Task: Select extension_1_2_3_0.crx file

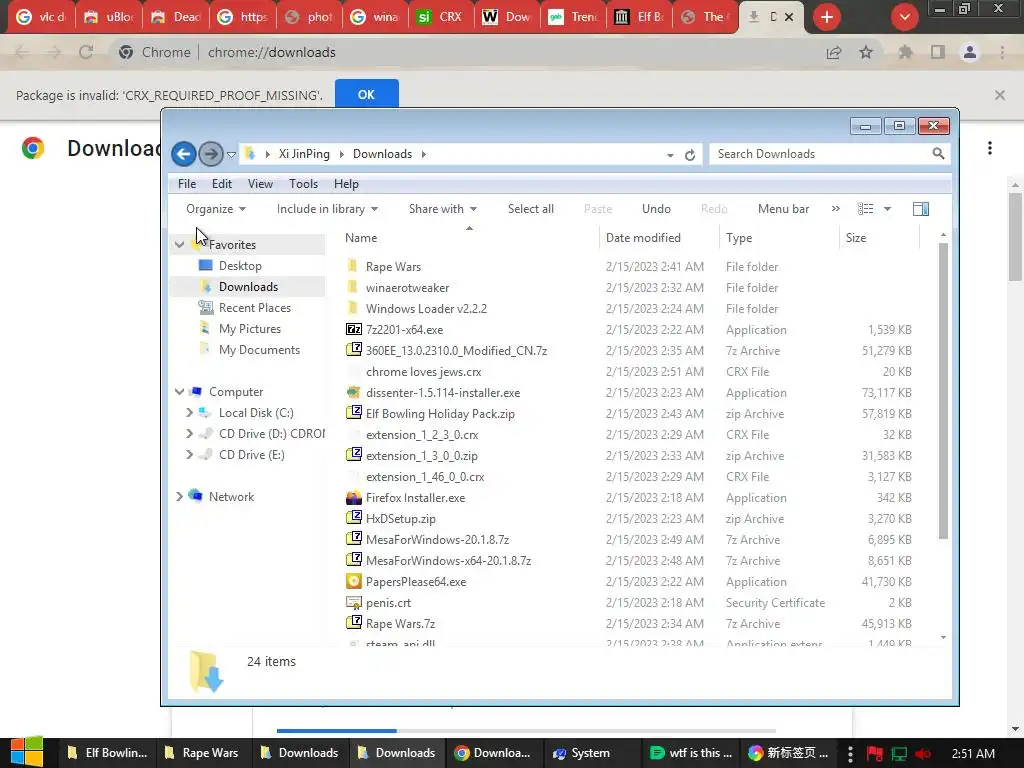Action: point(422,434)
